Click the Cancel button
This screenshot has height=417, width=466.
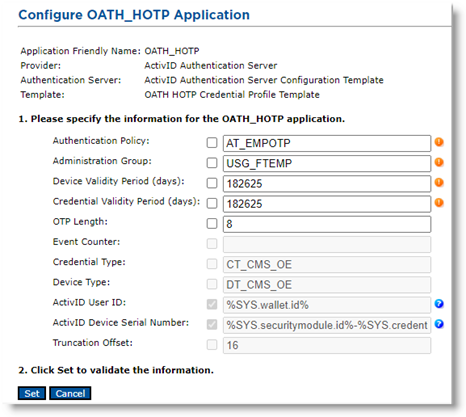70,393
